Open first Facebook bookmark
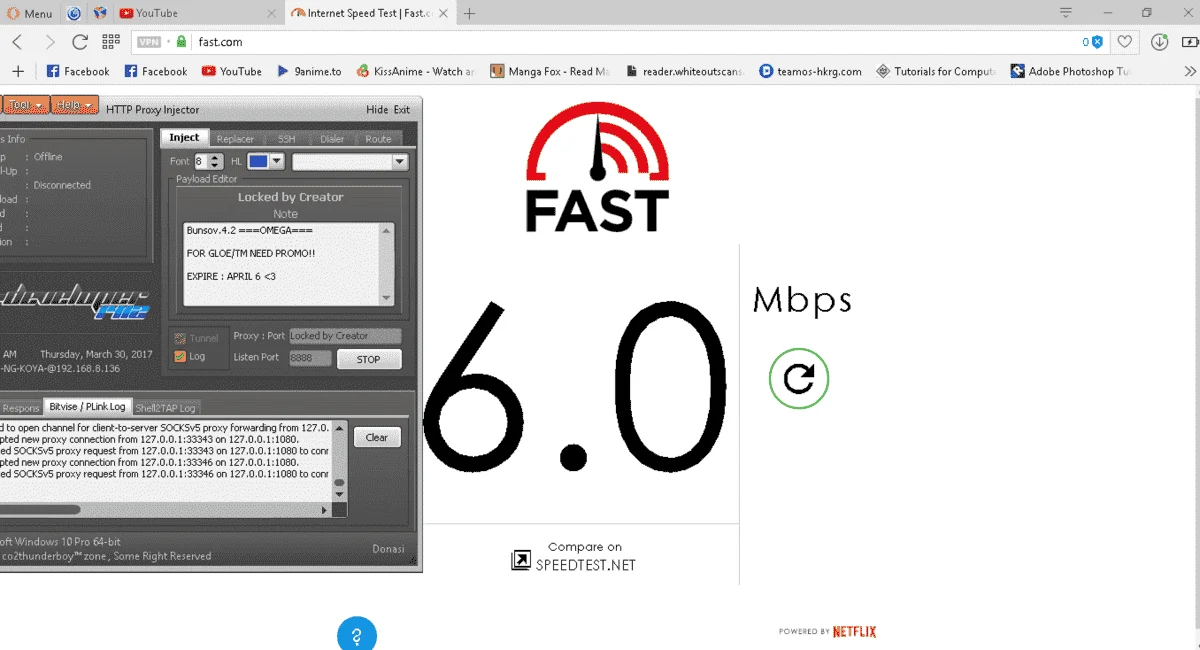1200x650 pixels. (x=78, y=71)
